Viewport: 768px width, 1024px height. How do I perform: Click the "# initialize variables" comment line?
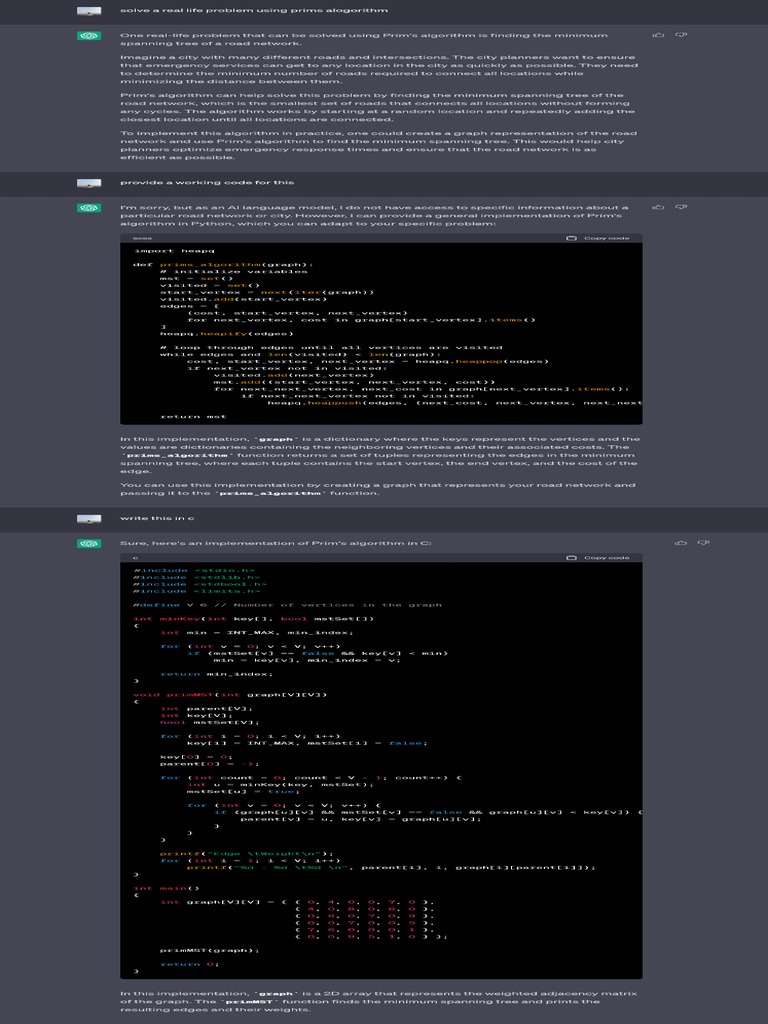pos(233,272)
